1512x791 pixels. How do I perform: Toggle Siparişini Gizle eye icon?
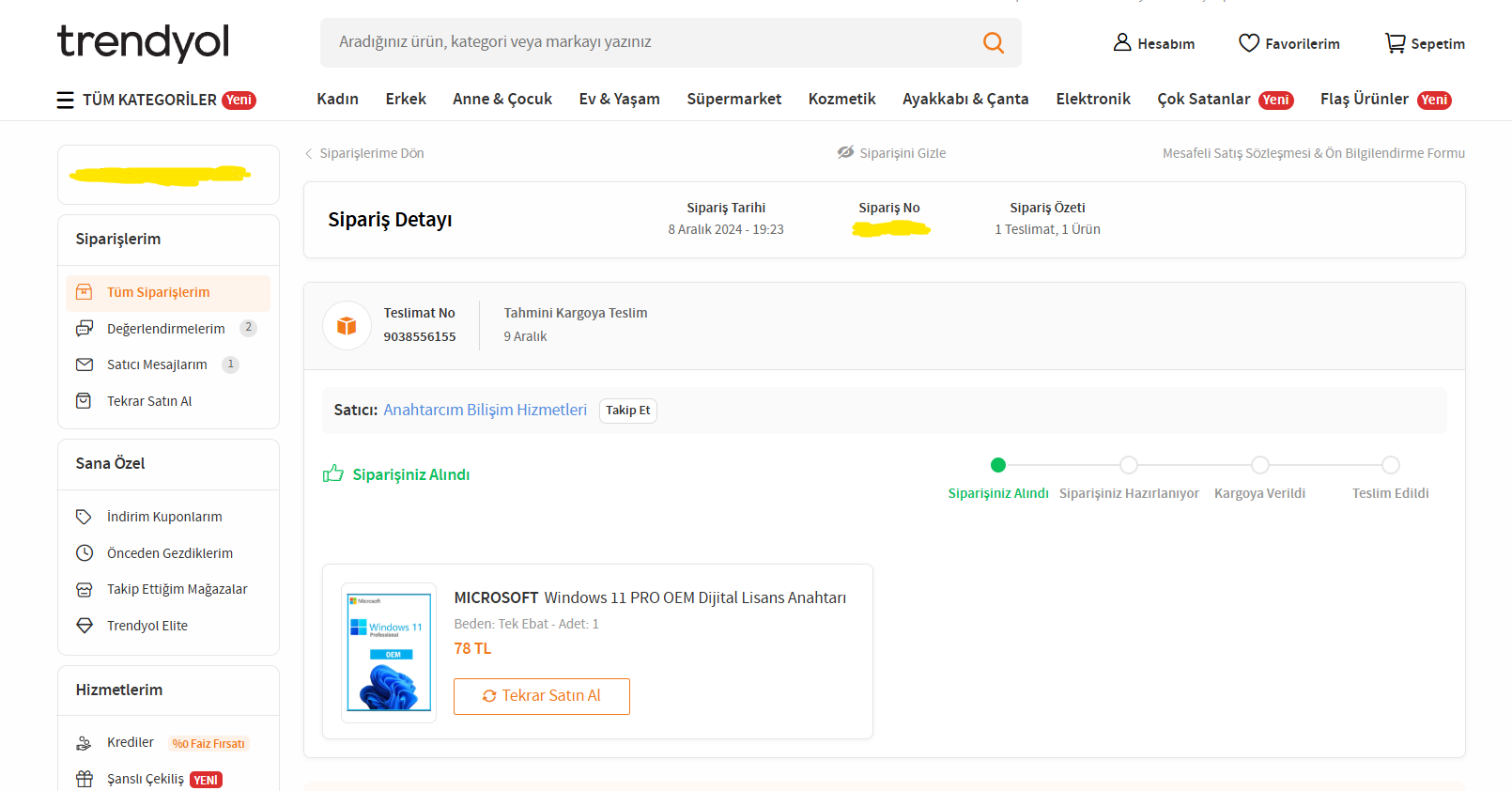click(846, 152)
